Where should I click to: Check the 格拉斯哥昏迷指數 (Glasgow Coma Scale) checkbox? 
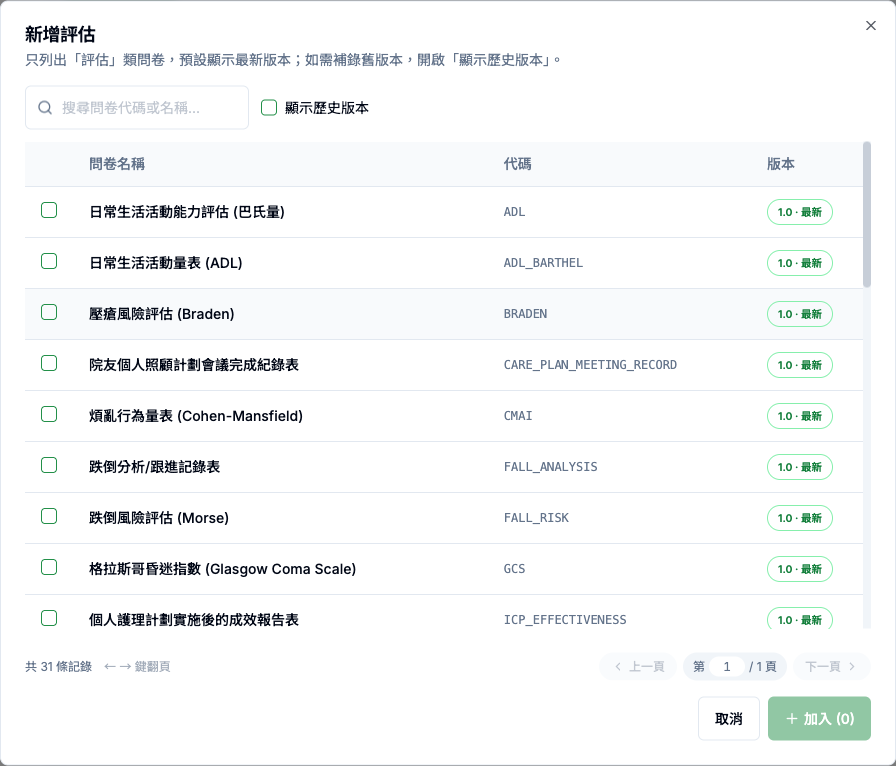49,567
